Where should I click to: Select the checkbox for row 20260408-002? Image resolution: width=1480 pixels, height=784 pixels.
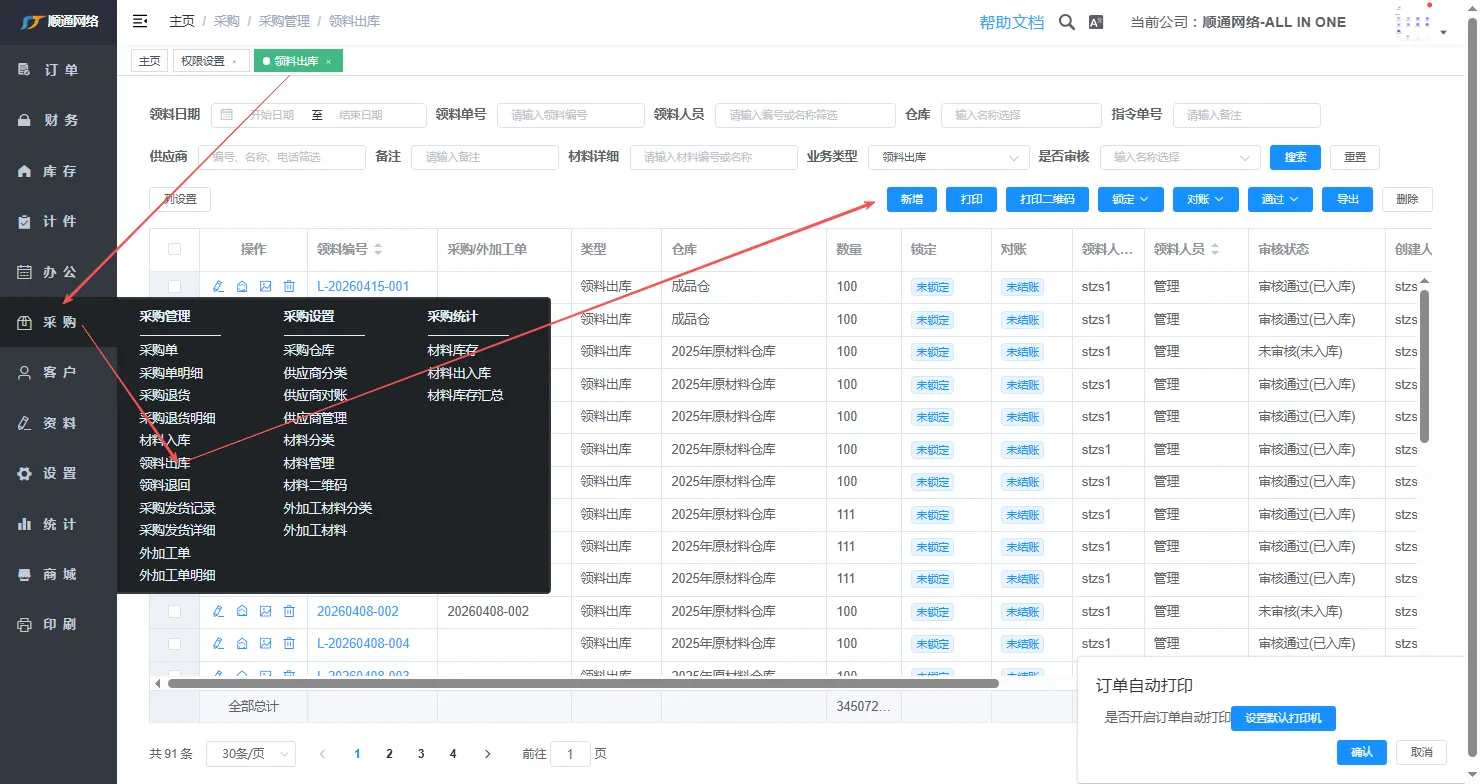point(175,611)
